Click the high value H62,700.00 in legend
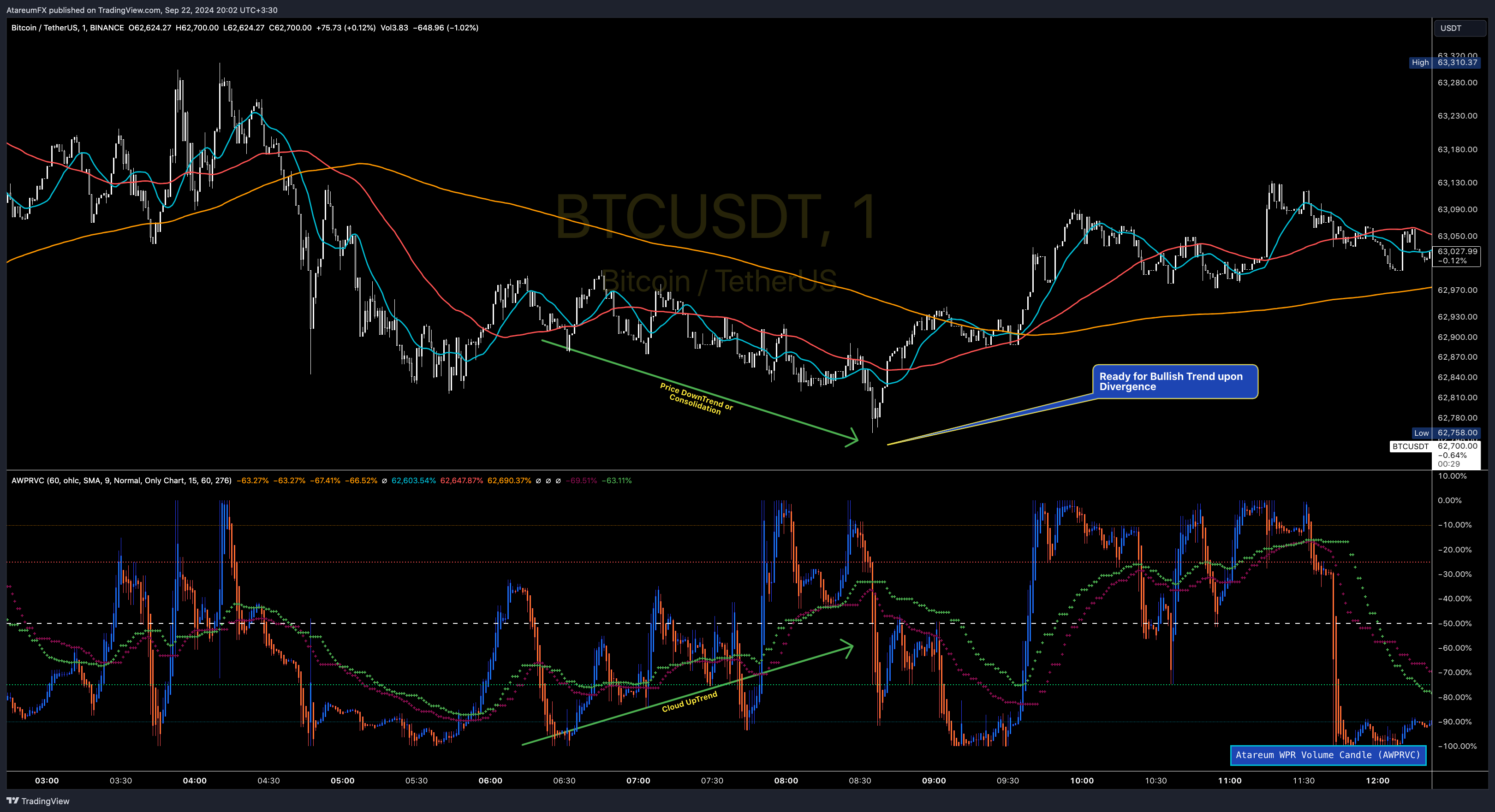 [197, 28]
